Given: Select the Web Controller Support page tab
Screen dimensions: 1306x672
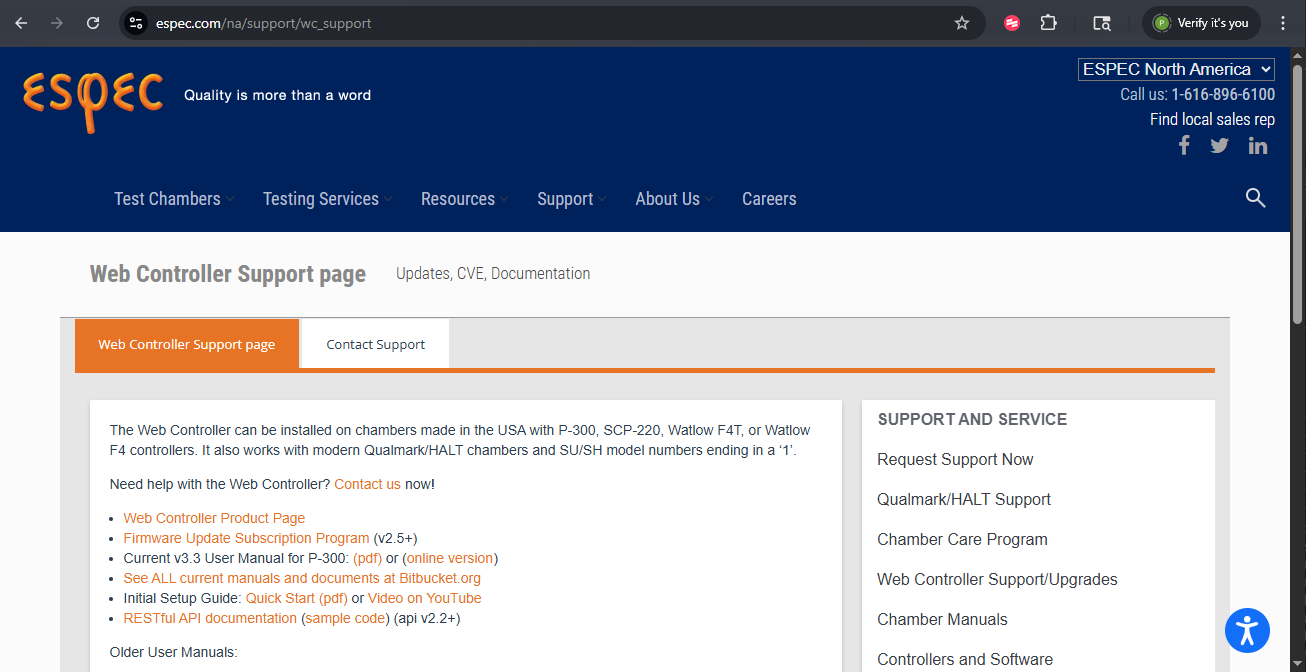Looking at the screenshot, I should click(187, 344).
